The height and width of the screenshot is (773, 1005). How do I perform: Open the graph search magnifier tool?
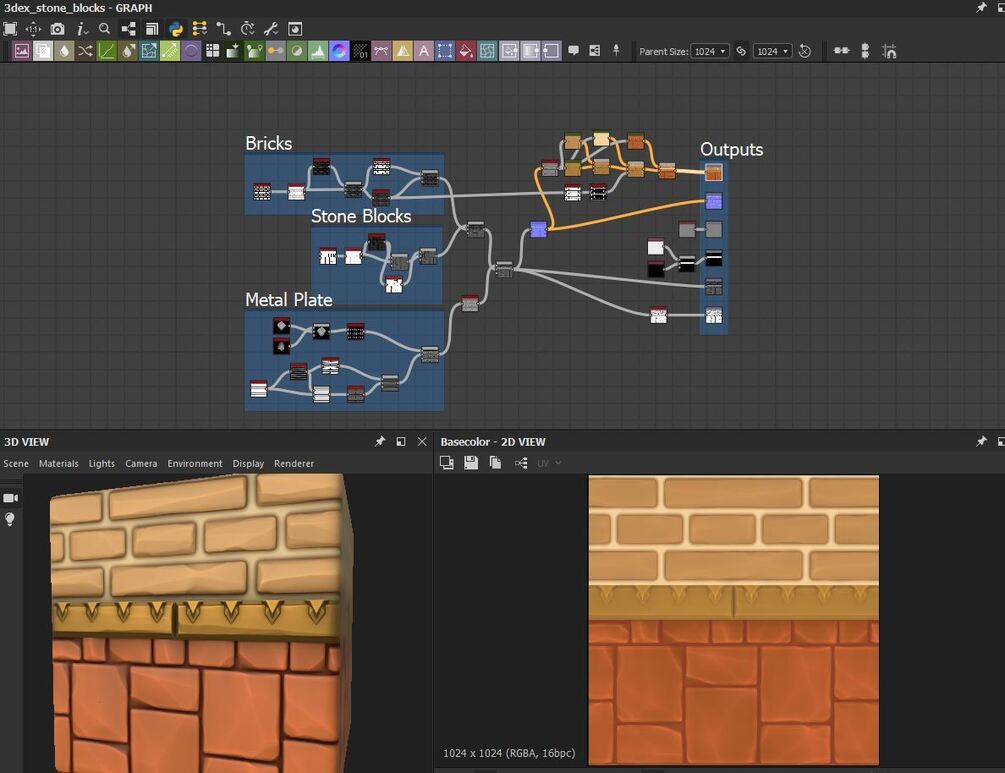click(104, 29)
